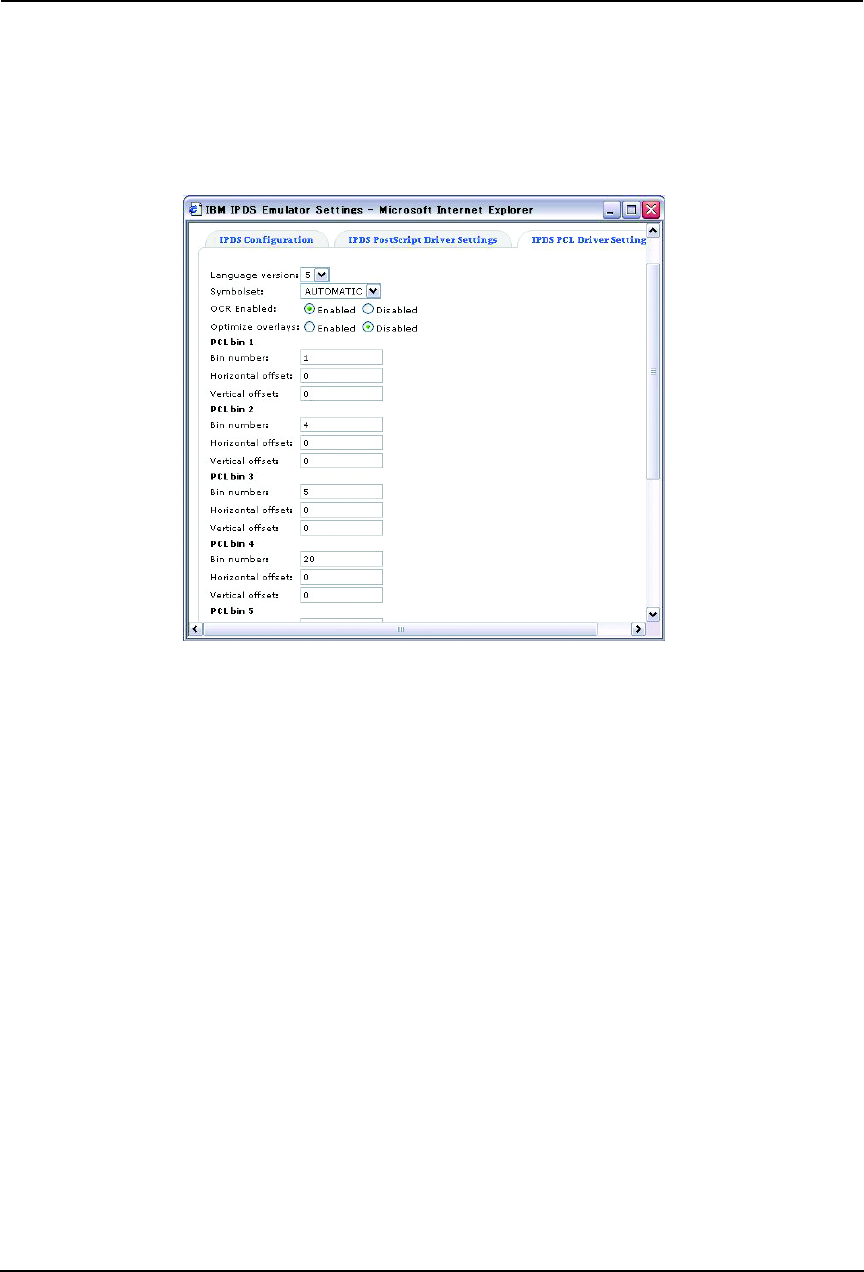Click the PCL bin 2 Bin number field
The image size is (864, 1272).
342,424
